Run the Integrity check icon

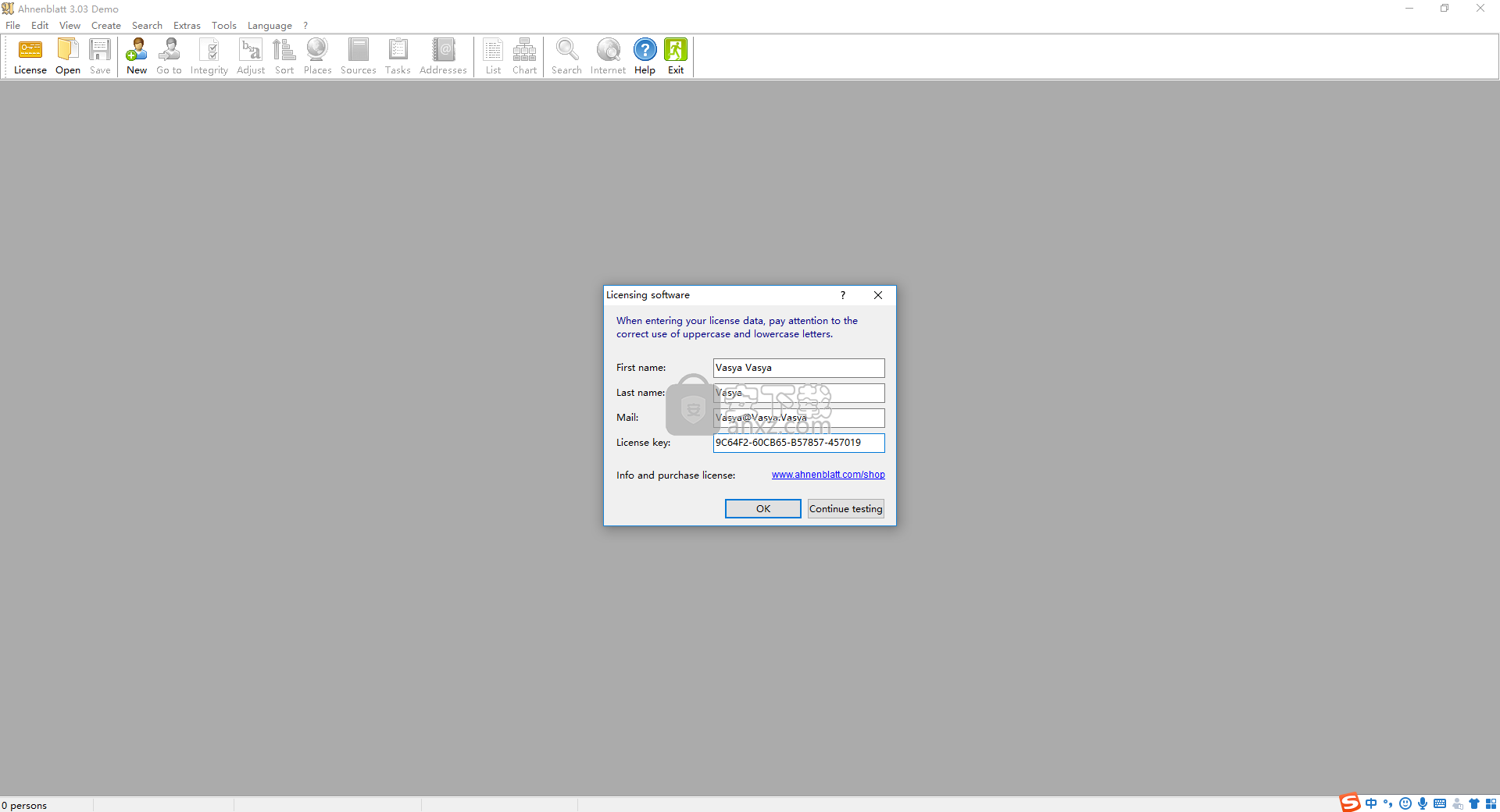click(x=209, y=56)
